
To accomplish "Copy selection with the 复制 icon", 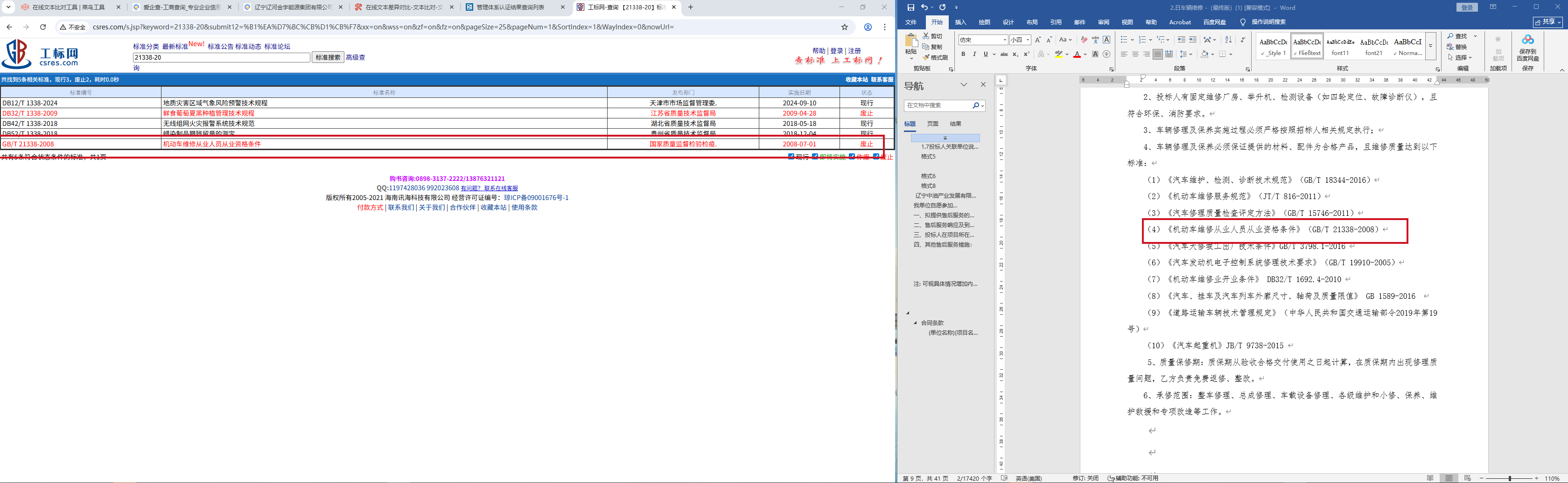I will 932,47.
